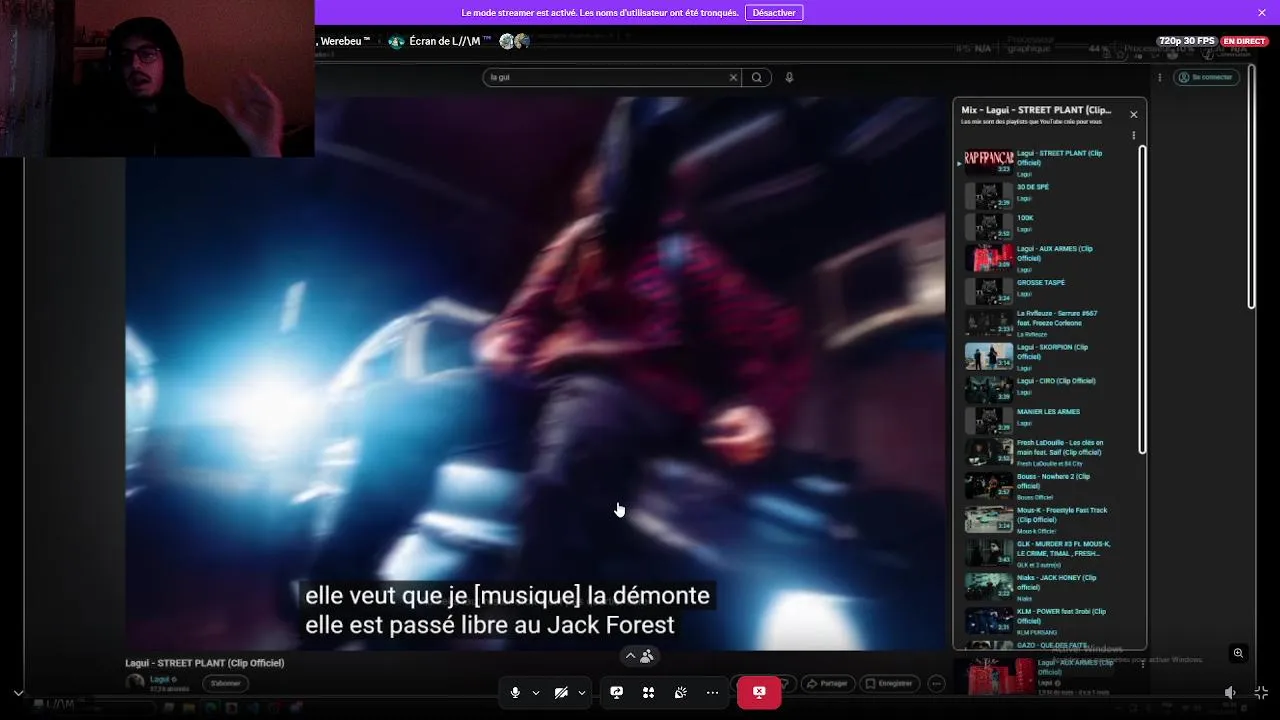Click the viewer avatars next to stream title
1280x720 pixels.
pyautogui.click(x=514, y=41)
